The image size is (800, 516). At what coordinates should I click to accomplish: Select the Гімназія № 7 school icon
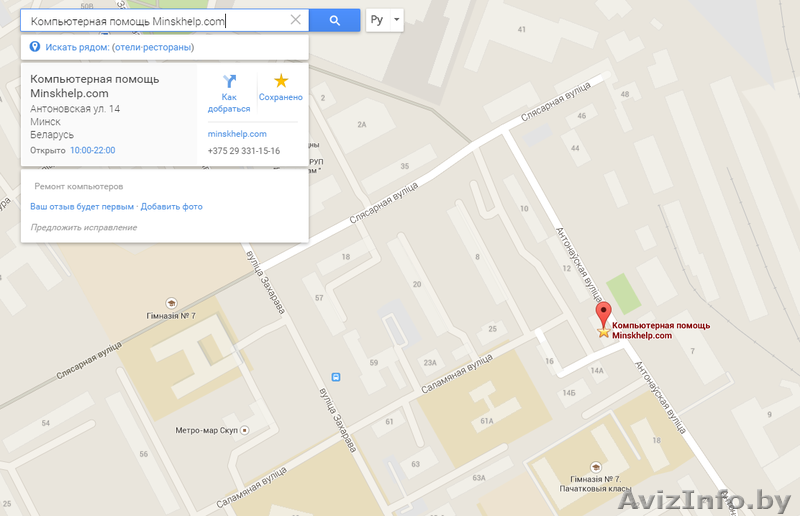tap(171, 303)
